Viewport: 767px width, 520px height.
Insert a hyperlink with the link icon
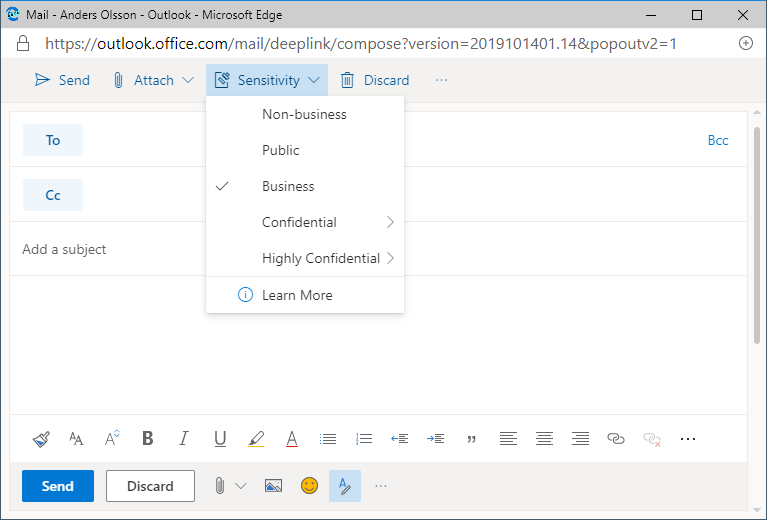[x=616, y=438]
